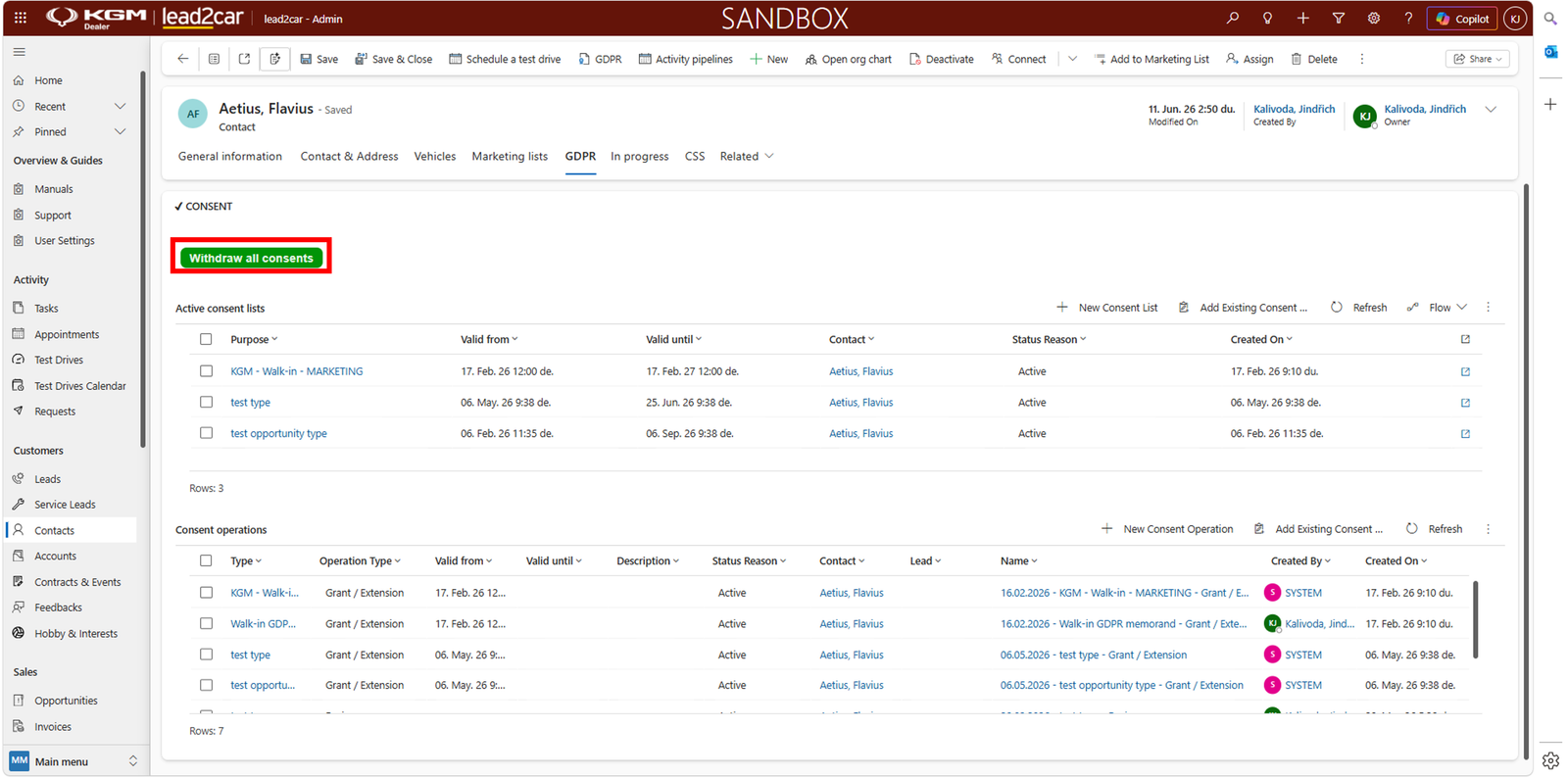This screenshot has width=1568, height=777.
Task: Select all rows in Active consent lists
Action: tap(206, 339)
